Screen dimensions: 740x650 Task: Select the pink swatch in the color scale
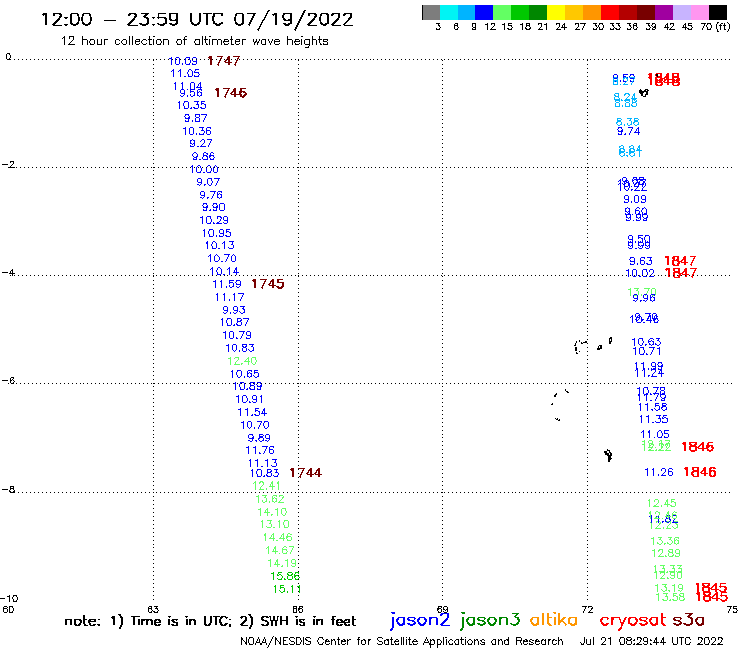click(699, 12)
